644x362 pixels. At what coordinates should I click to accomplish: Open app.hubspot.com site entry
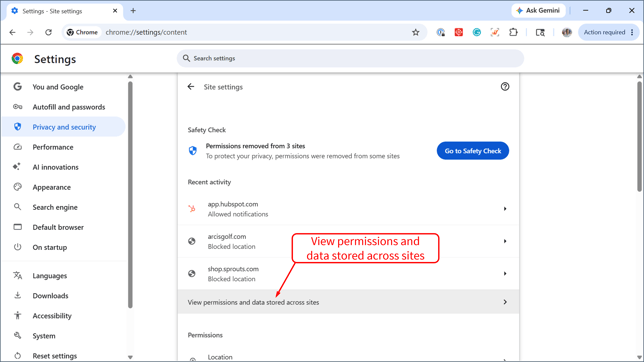point(348,209)
